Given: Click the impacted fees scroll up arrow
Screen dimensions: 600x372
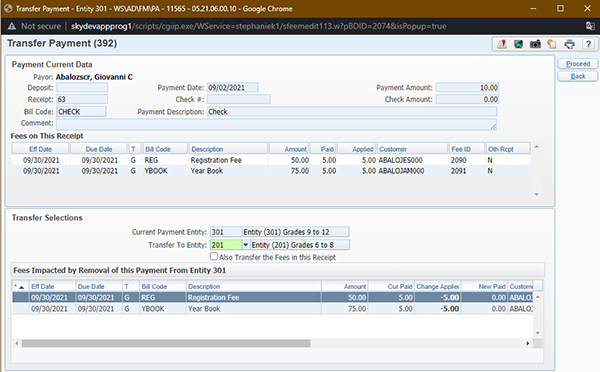Looking at the screenshot, I should click(538, 297).
